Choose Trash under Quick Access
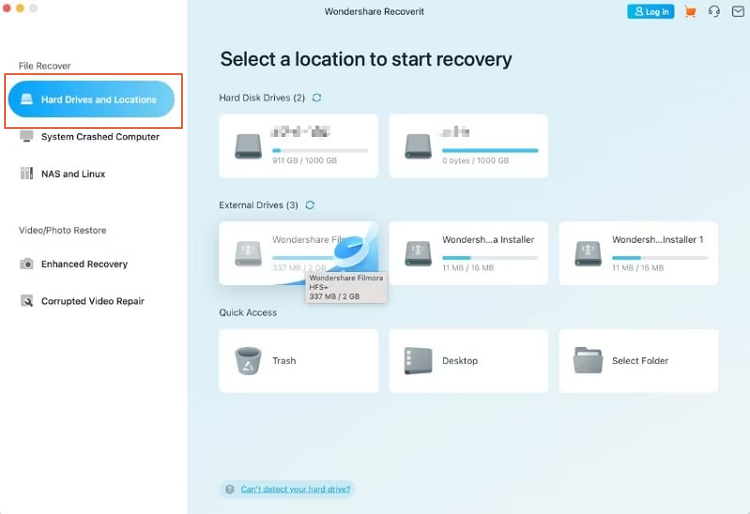 tap(298, 361)
